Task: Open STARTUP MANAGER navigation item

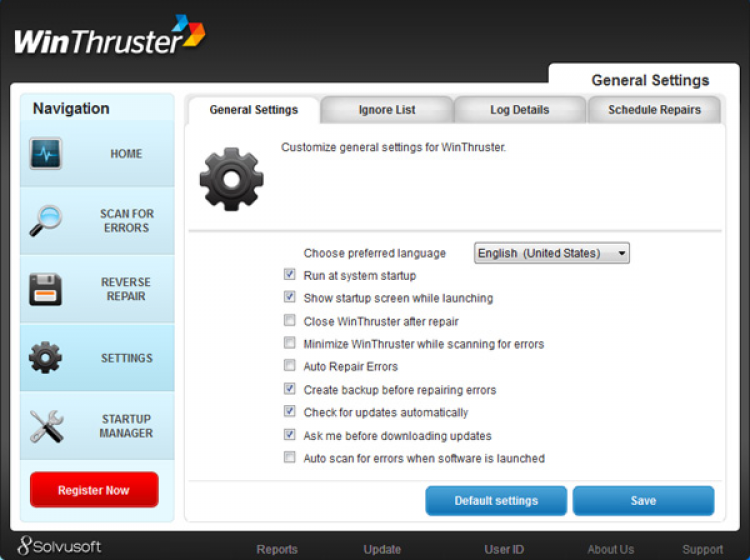Action: click(97, 426)
